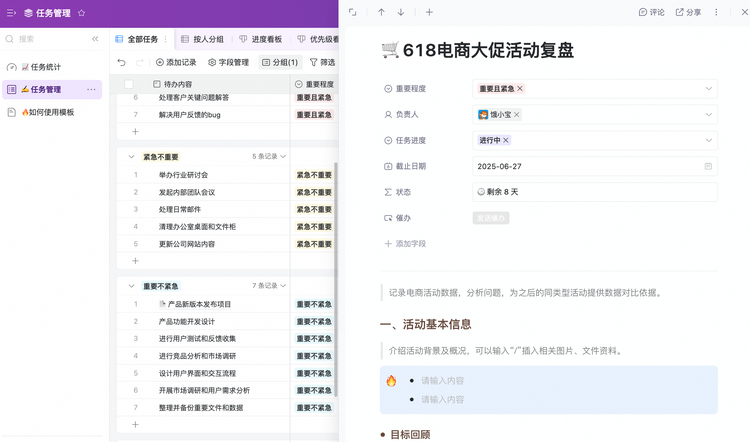This screenshot has width=750, height=442.
Task: Click the table vertical scrollbar
Action: tap(336, 280)
